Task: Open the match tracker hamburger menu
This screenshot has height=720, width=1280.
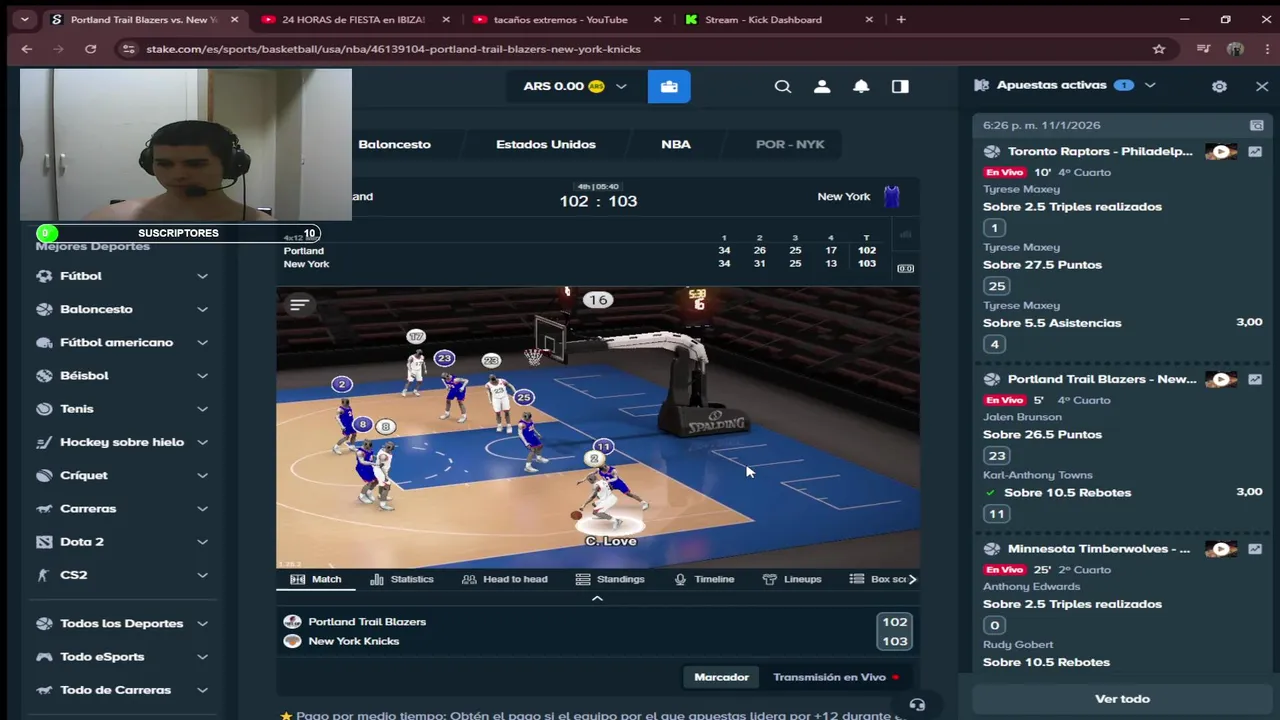Action: tap(299, 305)
